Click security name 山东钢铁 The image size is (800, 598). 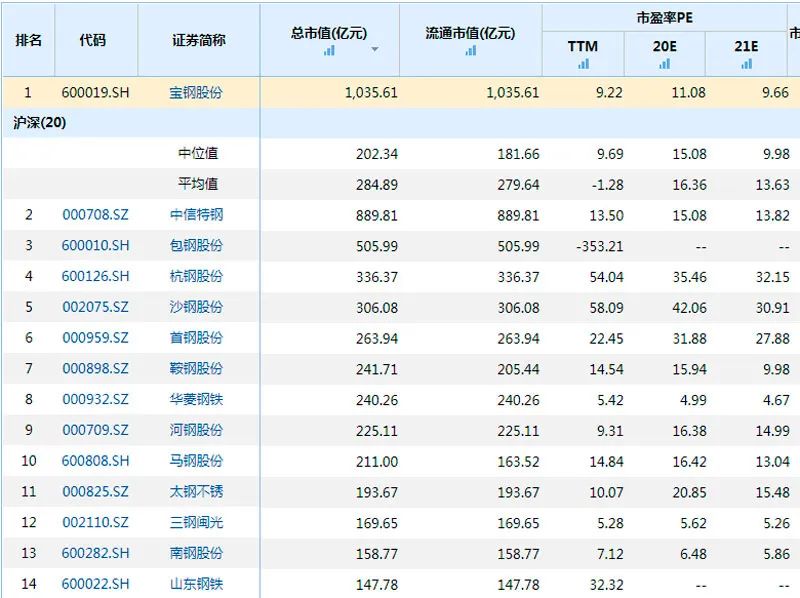(196, 584)
